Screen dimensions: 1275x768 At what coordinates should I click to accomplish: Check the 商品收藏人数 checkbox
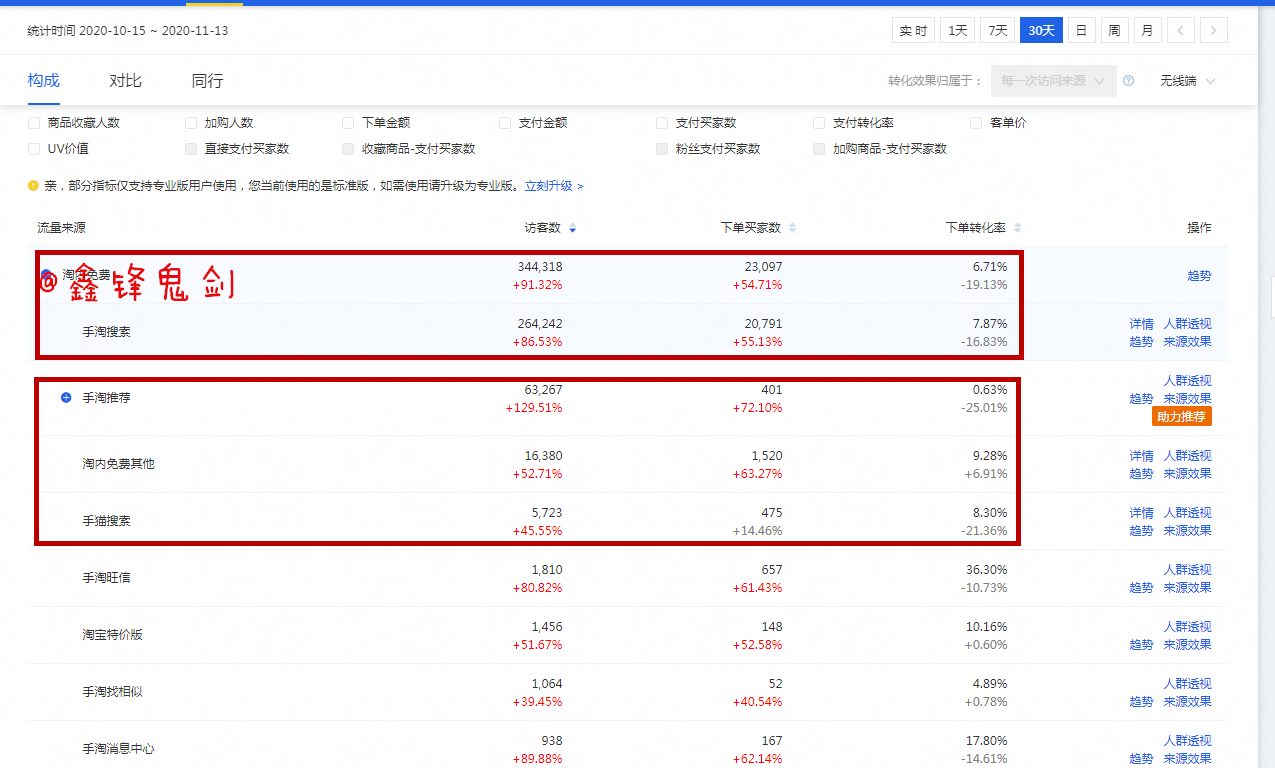(34, 123)
